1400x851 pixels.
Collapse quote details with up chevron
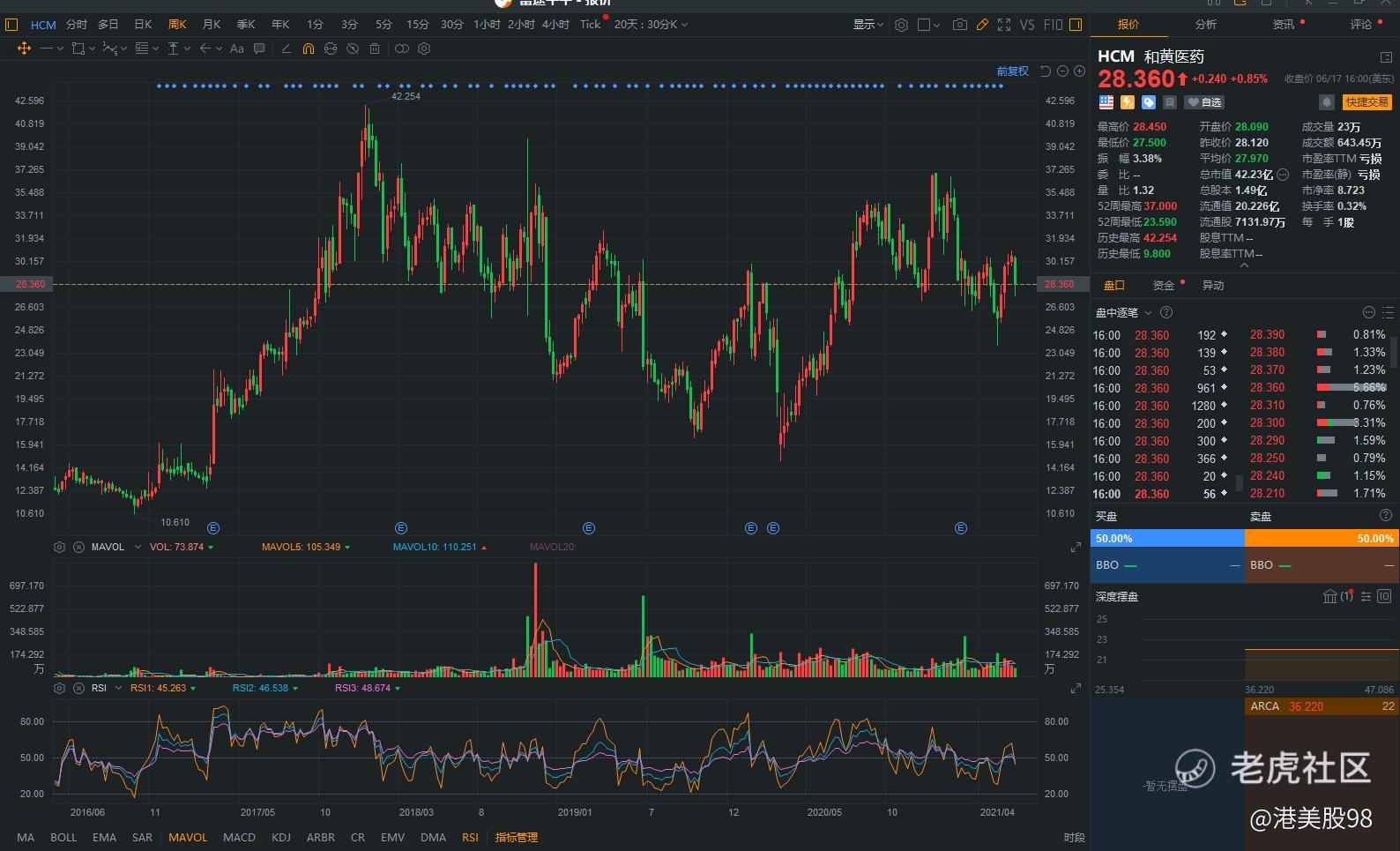(1244, 265)
